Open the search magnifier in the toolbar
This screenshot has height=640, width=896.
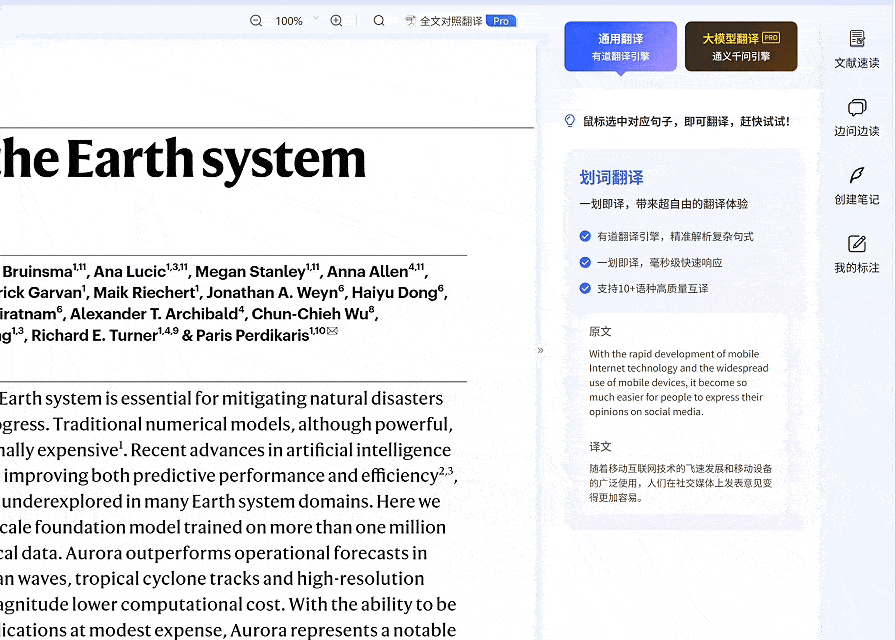379,21
